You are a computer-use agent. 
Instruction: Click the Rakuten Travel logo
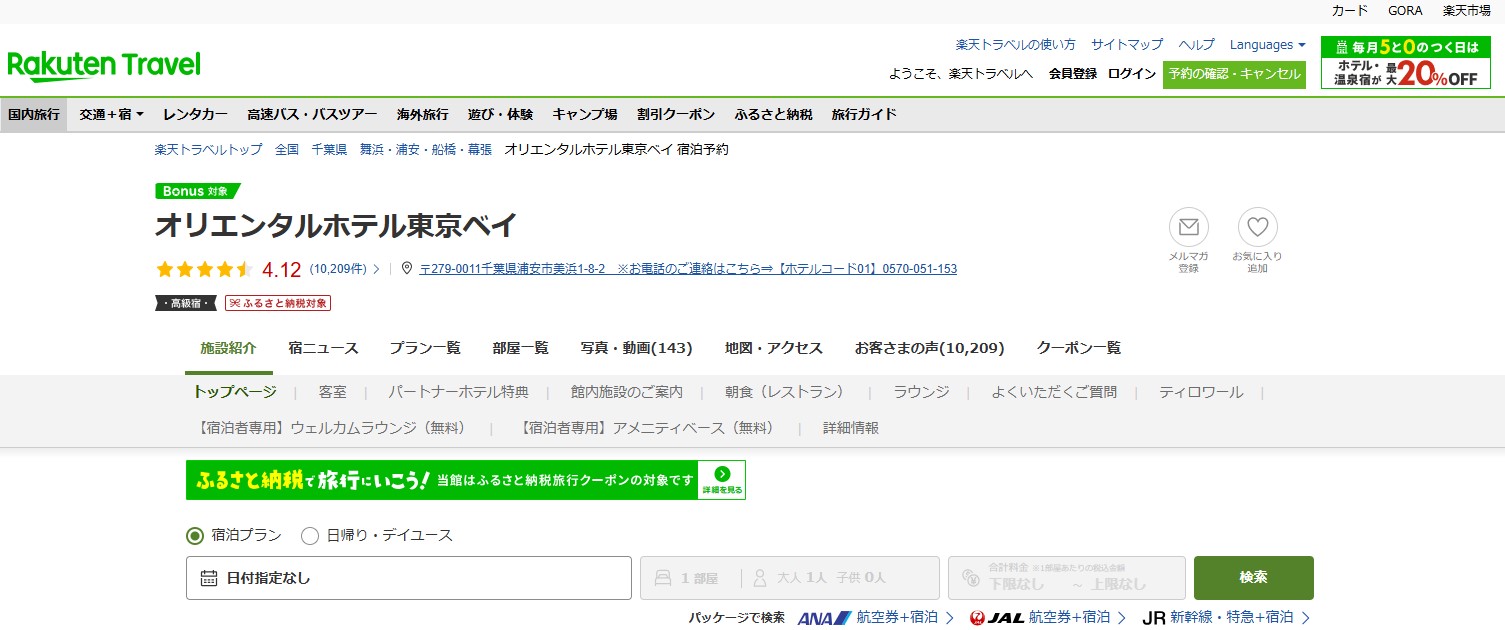point(103,63)
